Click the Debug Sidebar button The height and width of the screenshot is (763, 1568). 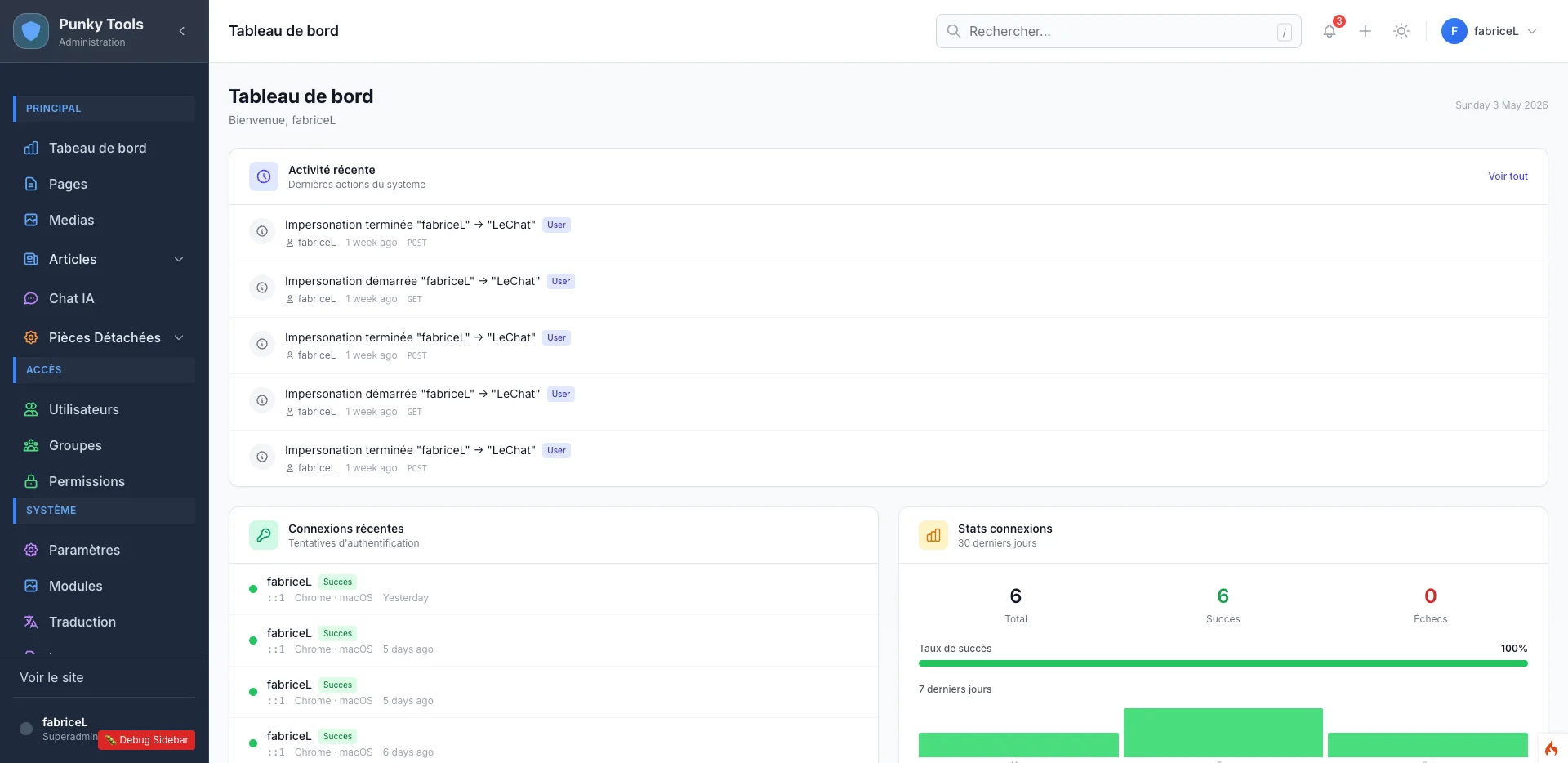147,740
